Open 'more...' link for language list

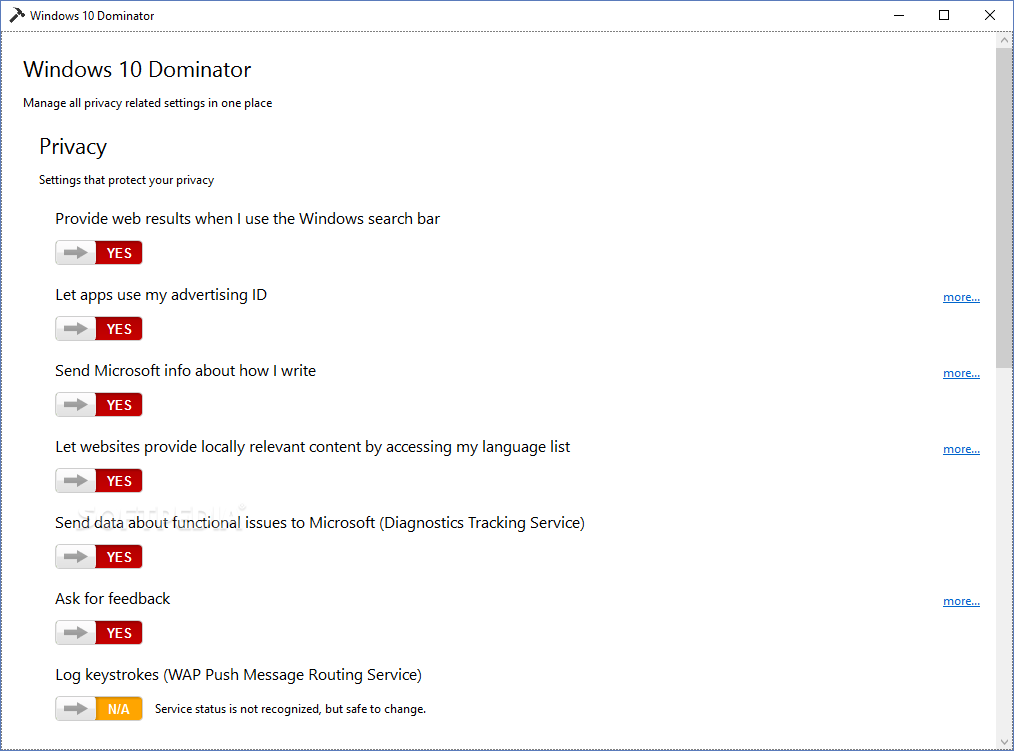[x=961, y=449]
